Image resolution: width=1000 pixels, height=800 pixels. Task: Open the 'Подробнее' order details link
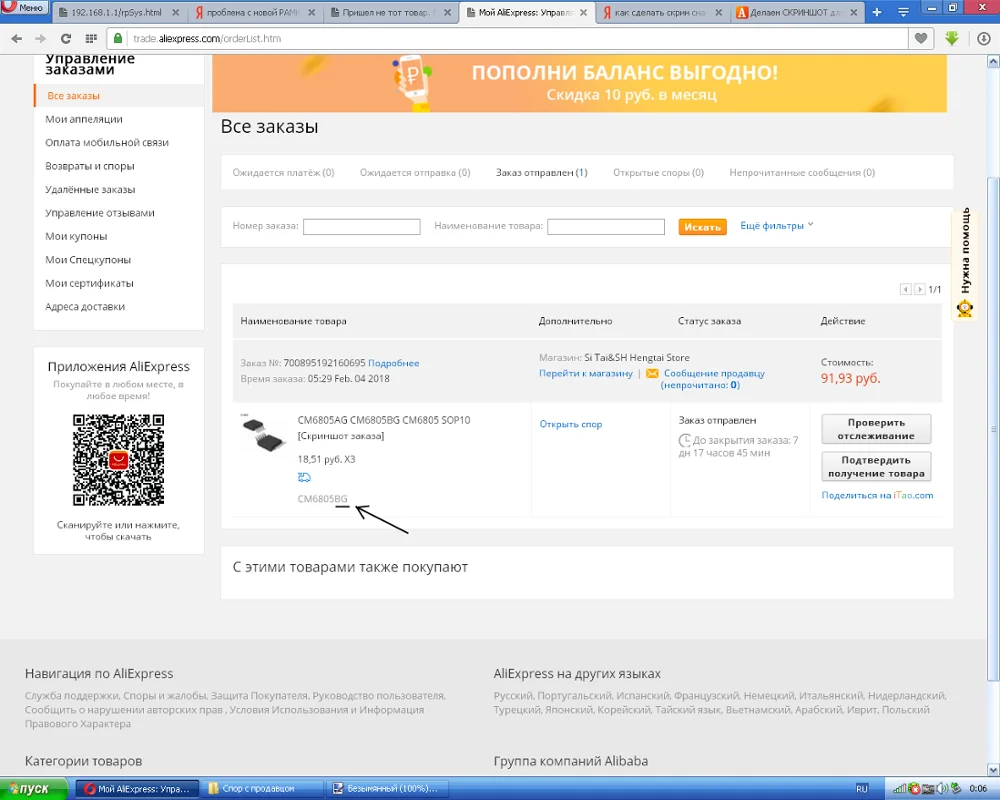tap(393, 363)
